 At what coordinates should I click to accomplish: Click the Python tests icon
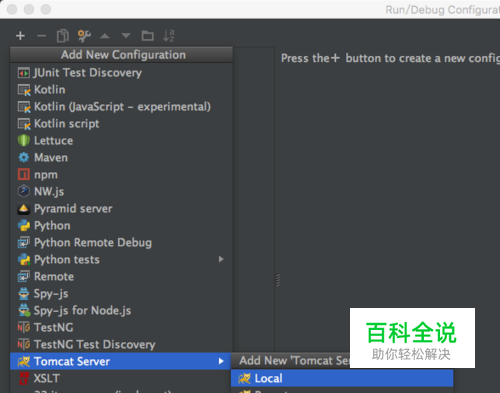click(x=24, y=259)
